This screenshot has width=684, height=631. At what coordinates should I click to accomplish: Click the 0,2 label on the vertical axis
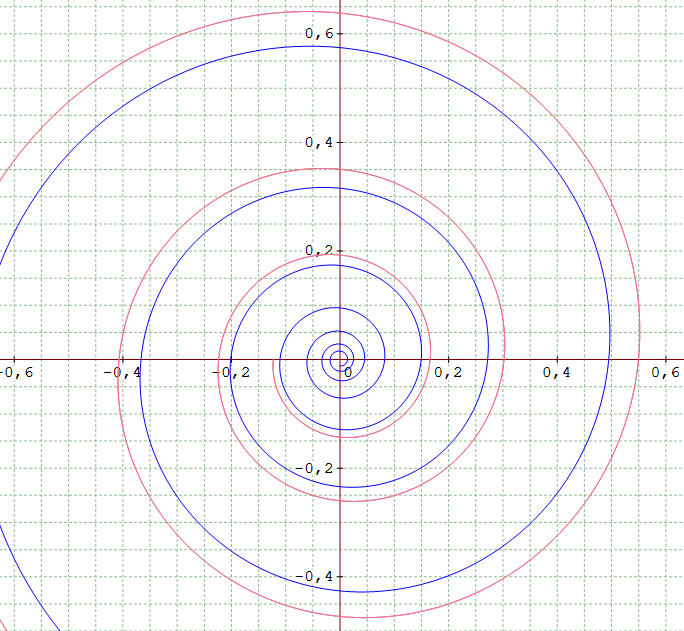(319, 250)
